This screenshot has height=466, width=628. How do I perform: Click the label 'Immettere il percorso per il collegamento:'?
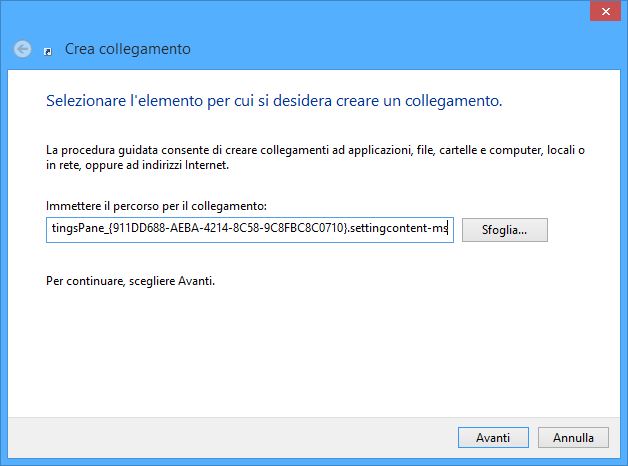coord(156,206)
